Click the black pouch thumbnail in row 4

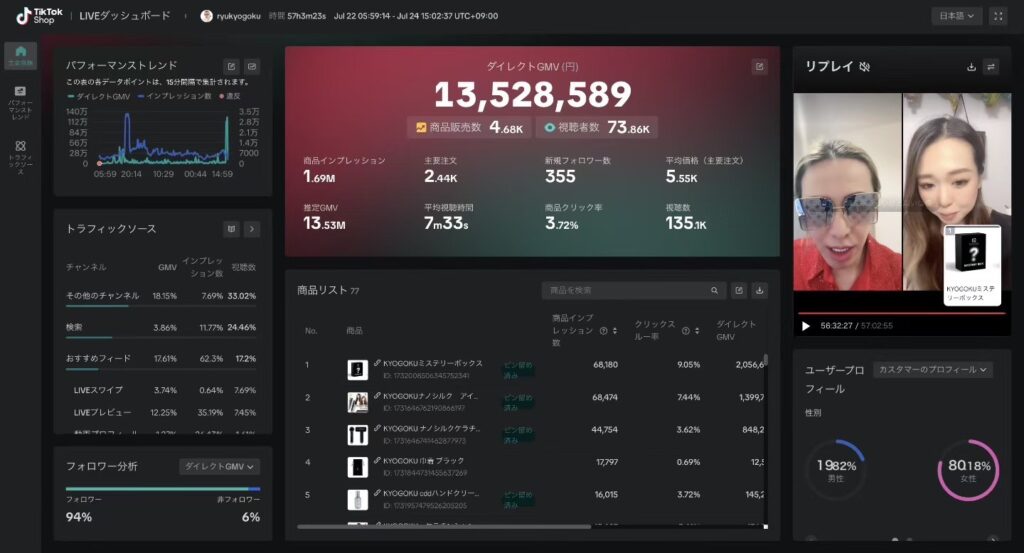pyautogui.click(x=357, y=467)
